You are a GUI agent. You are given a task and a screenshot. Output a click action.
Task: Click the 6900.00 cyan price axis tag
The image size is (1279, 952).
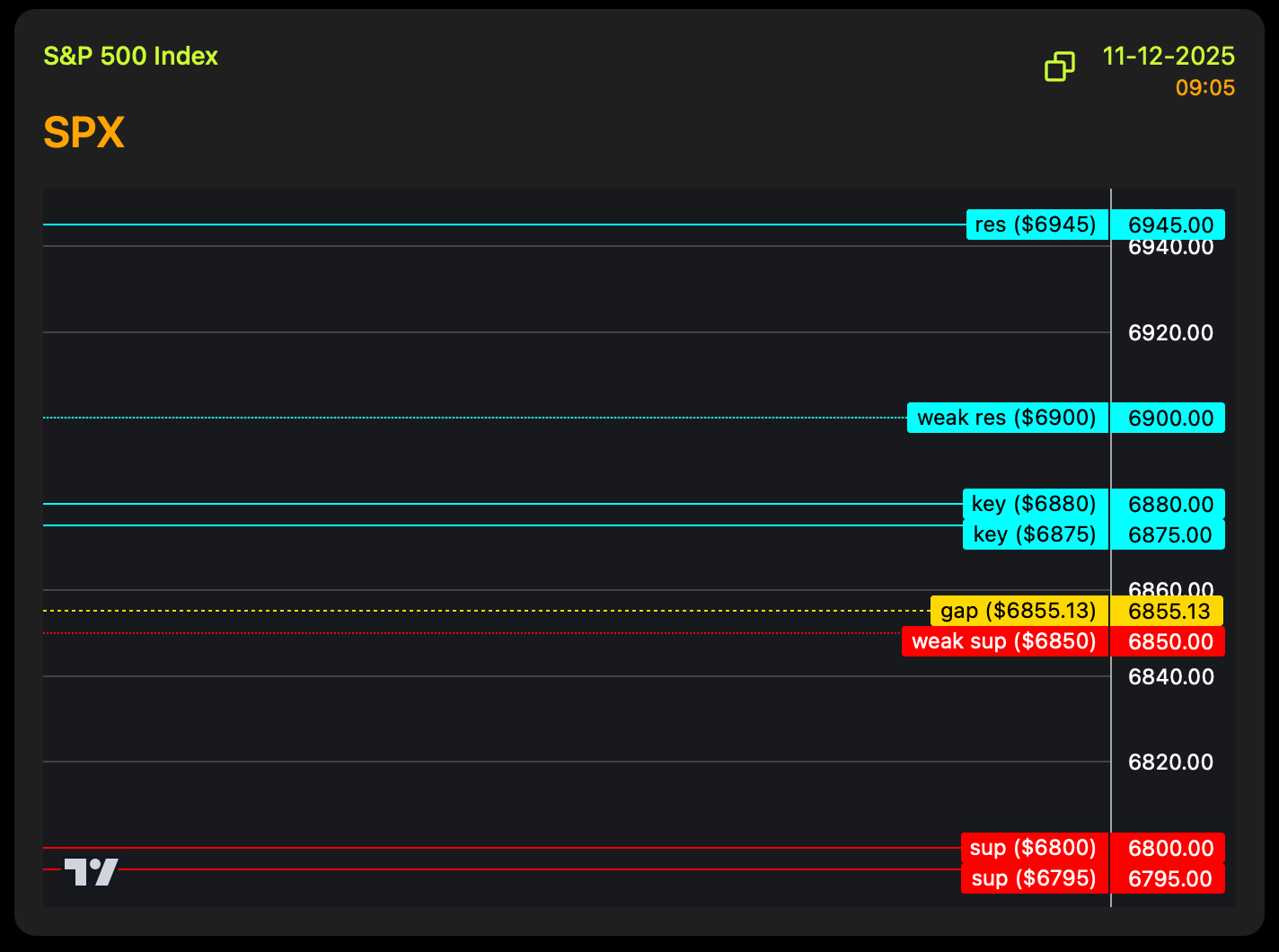pyautogui.click(x=1169, y=418)
